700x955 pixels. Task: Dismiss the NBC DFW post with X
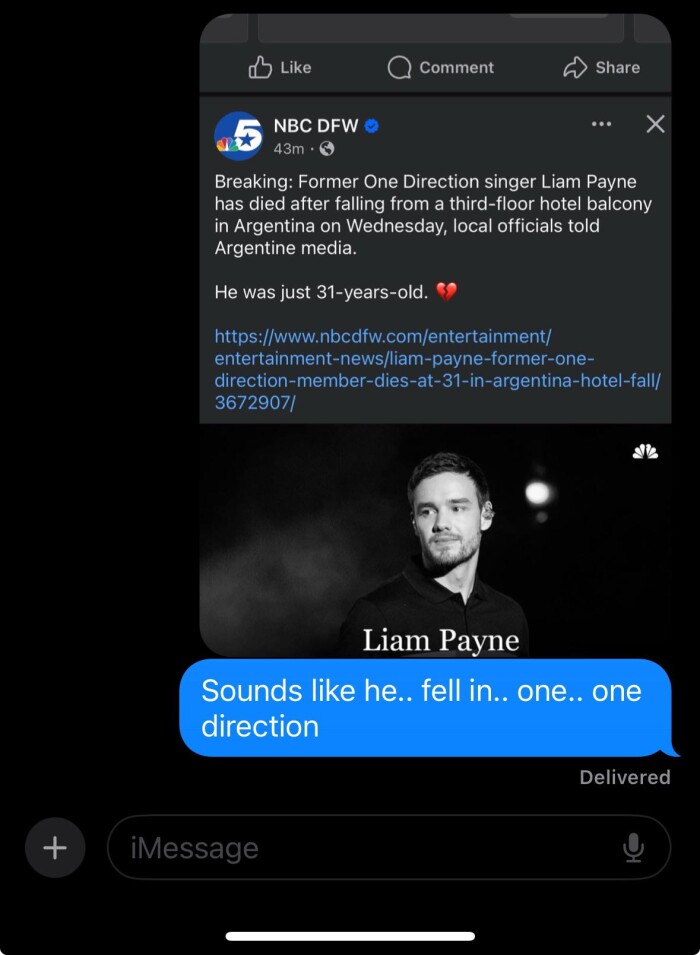(655, 124)
